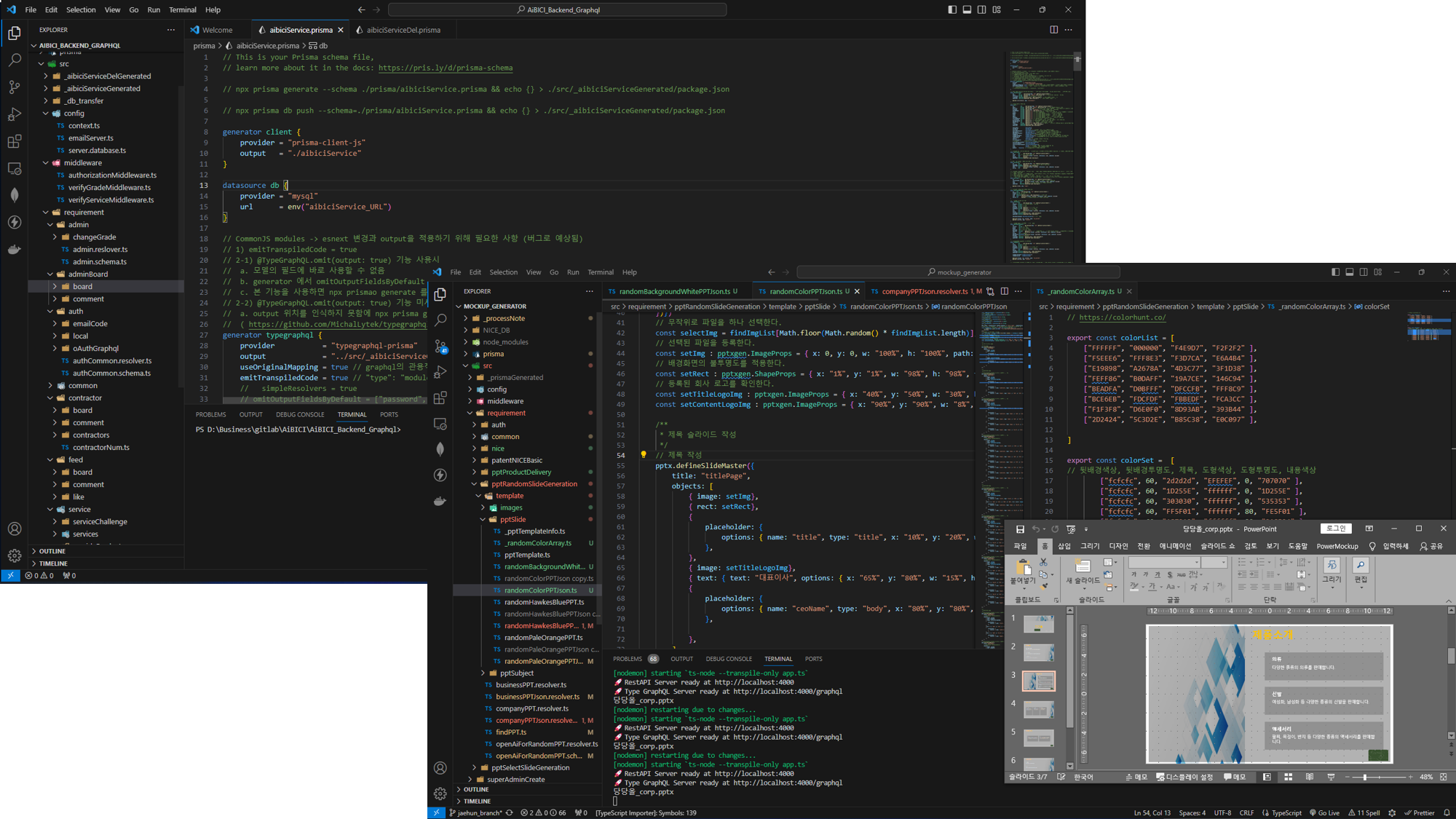Open the pris.ly prisma-schema docs link
The image size is (1456, 819).
445,68
